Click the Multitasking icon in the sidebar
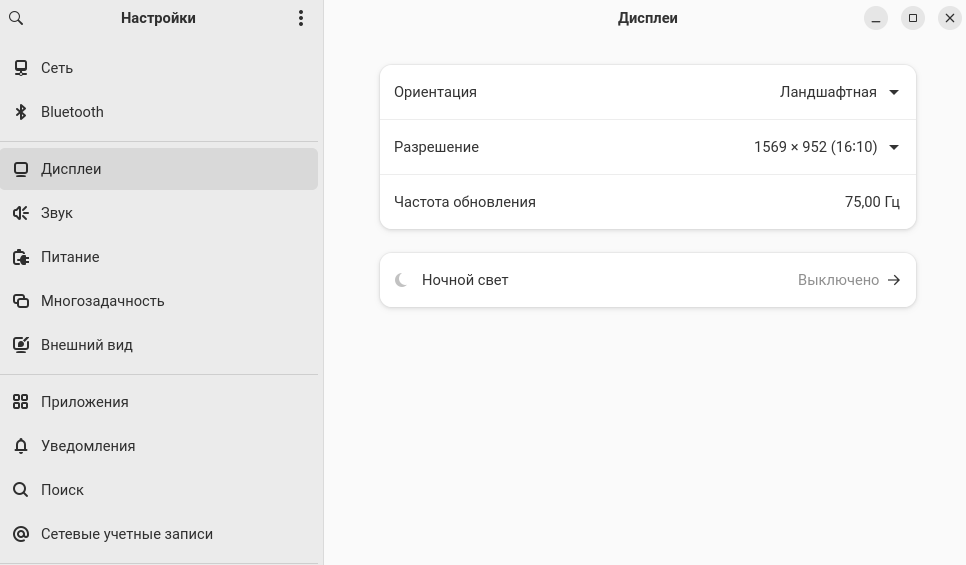 (x=20, y=301)
